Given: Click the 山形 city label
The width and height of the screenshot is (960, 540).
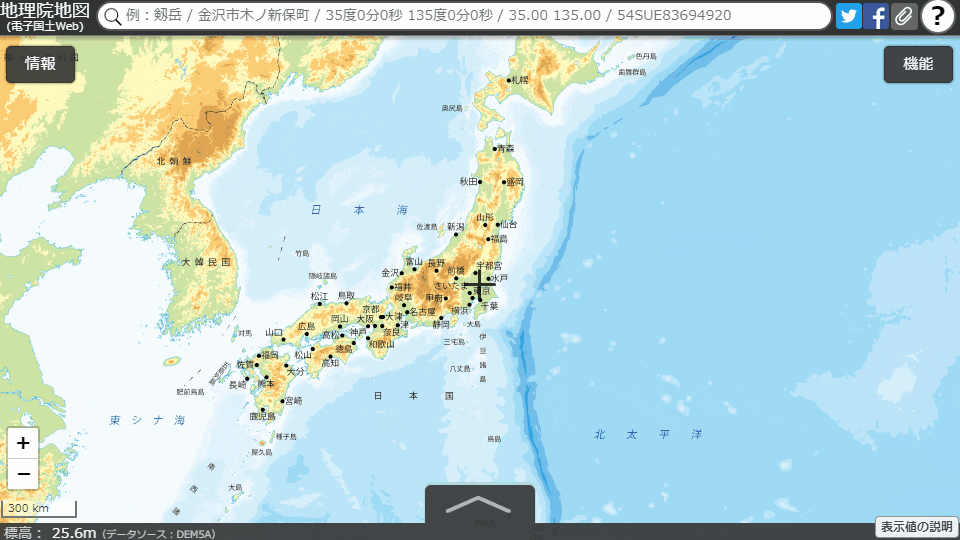Looking at the screenshot, I should pos(485,217).
